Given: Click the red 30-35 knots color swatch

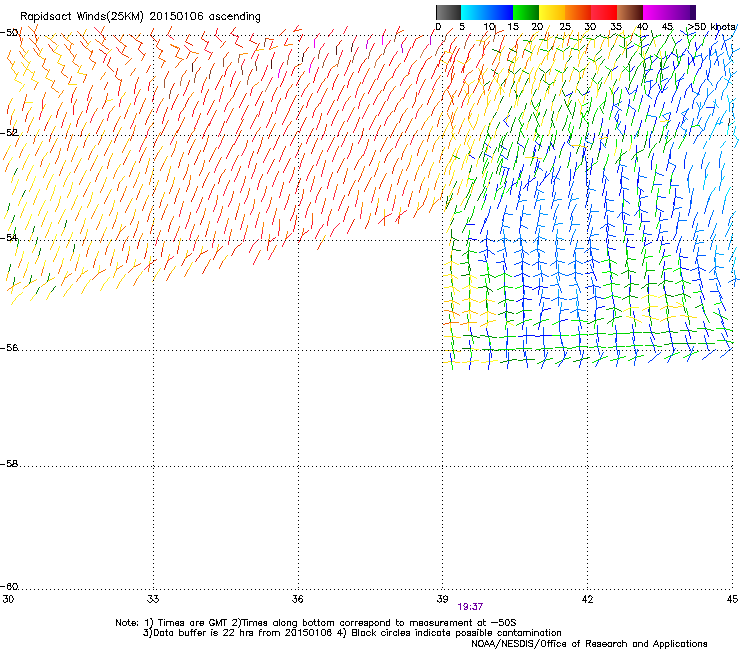Looking at the screenshot, I should pos(604,12).
